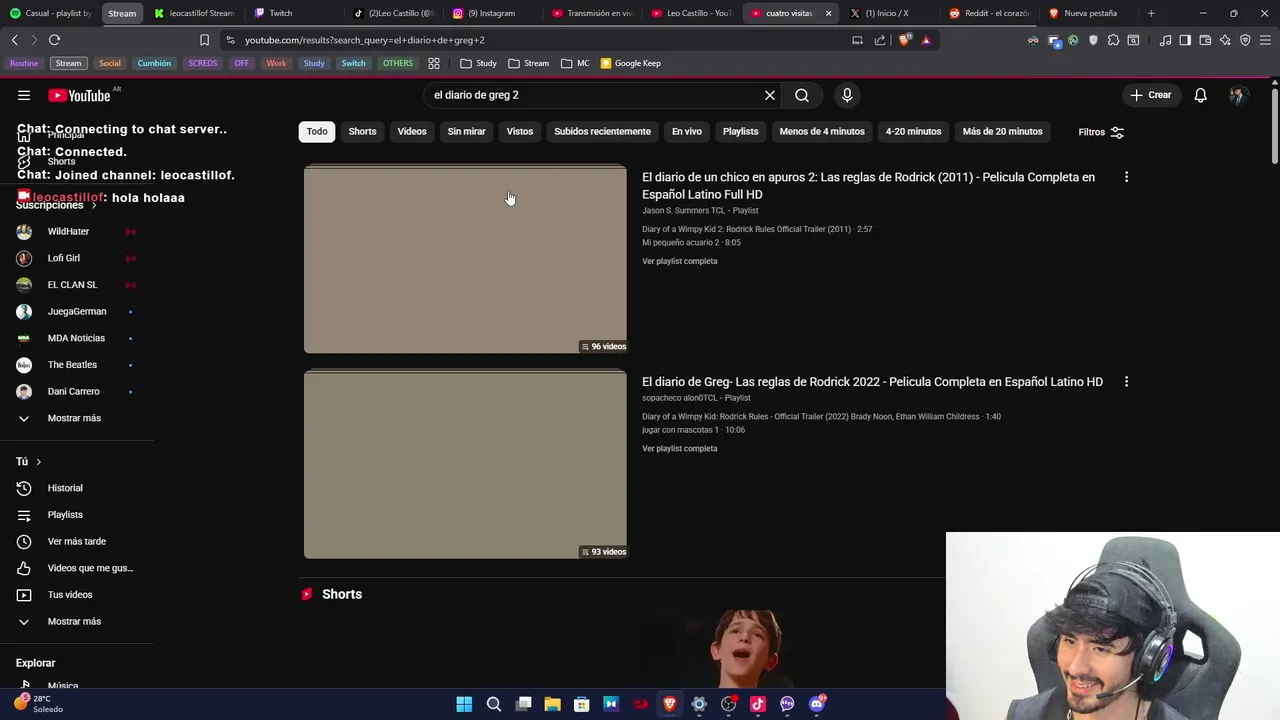This screenshot has width=1280, height=720.
Task: Open the TikTok taskbar app
Action: coord(758,704)
